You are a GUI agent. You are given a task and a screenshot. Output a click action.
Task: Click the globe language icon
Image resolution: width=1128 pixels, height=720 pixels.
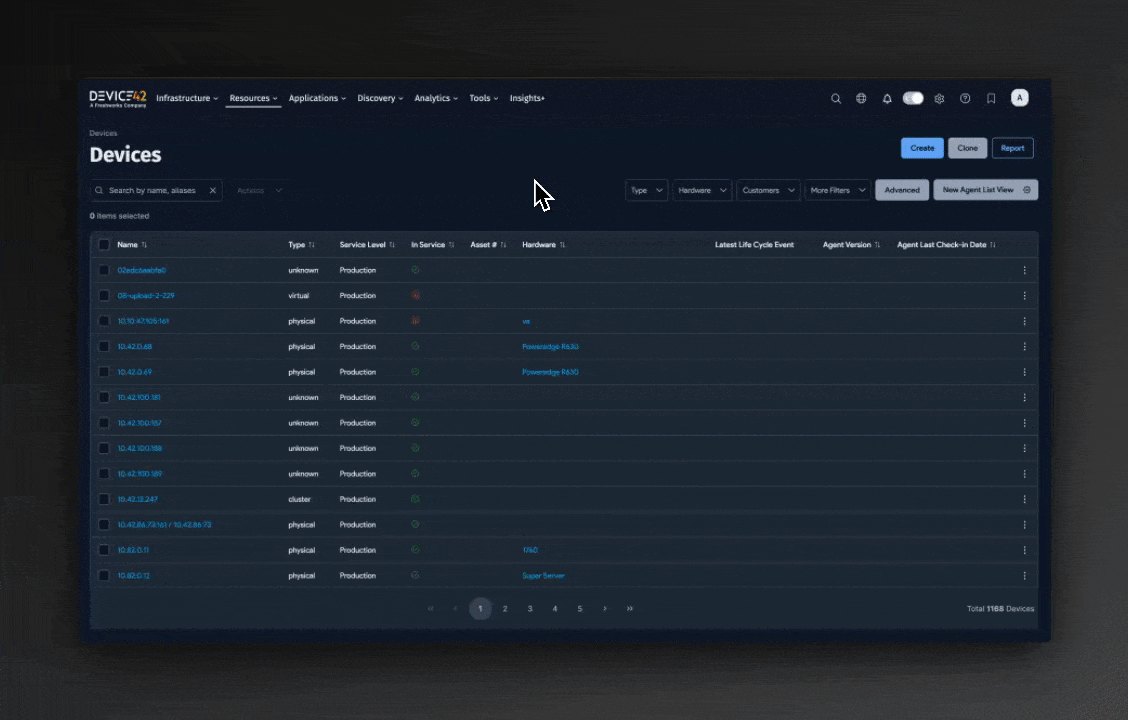tap(861, 98)
